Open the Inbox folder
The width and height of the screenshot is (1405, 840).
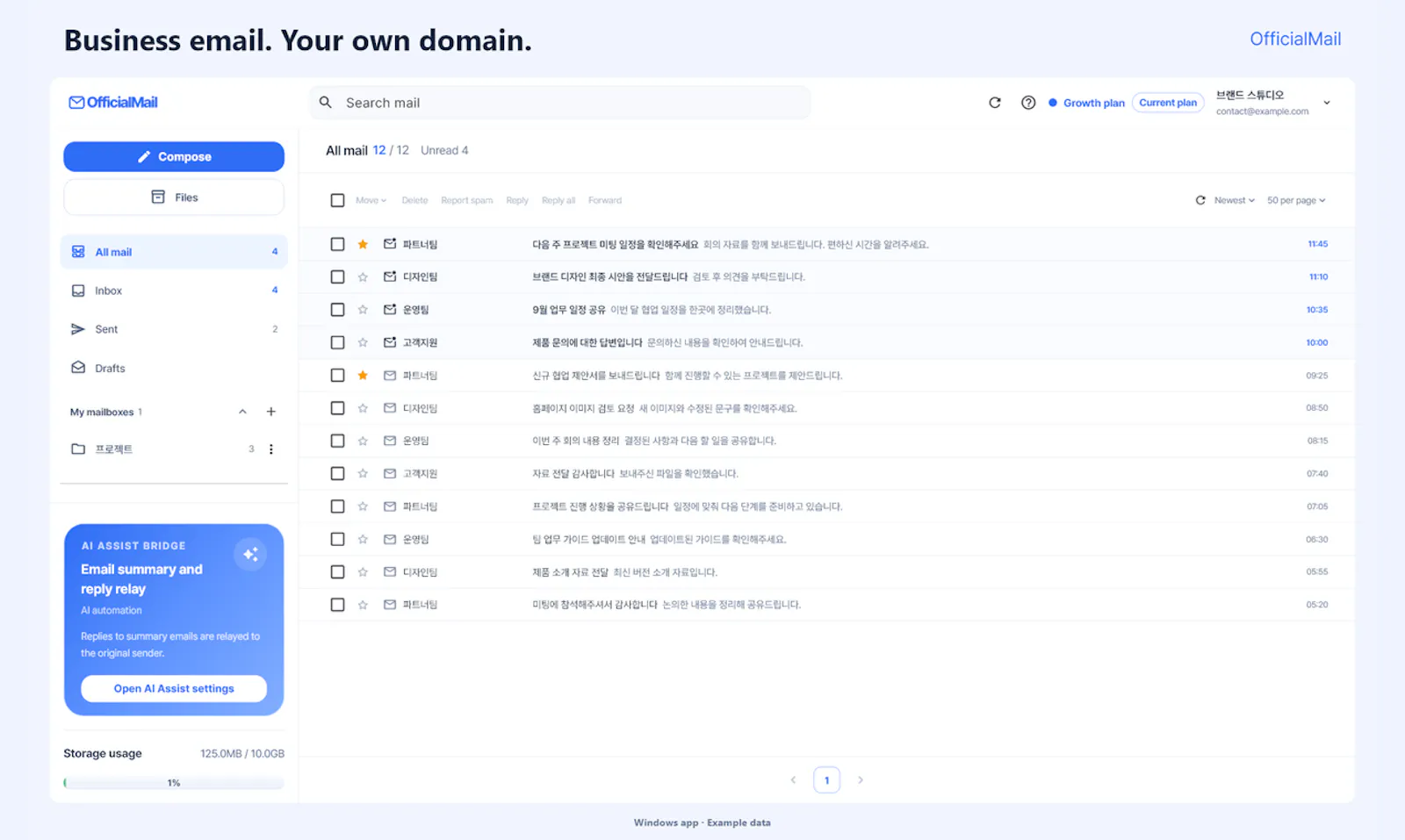point(174,291)
